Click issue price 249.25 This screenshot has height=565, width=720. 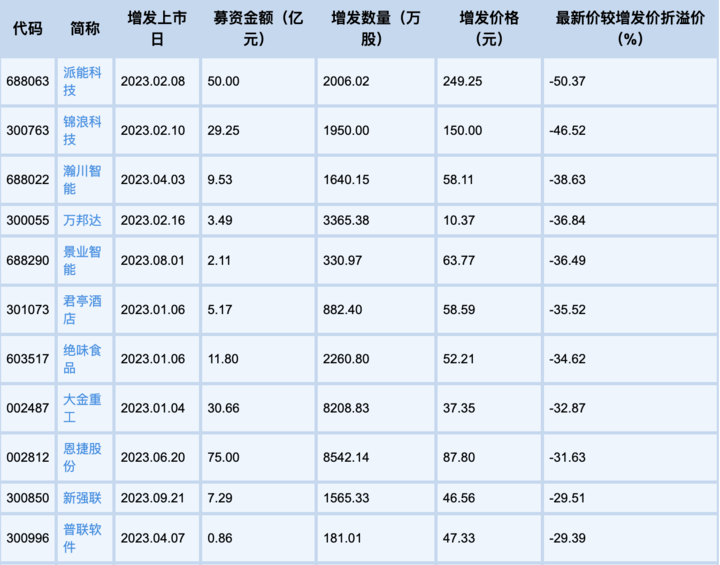[x=463, y=81]
